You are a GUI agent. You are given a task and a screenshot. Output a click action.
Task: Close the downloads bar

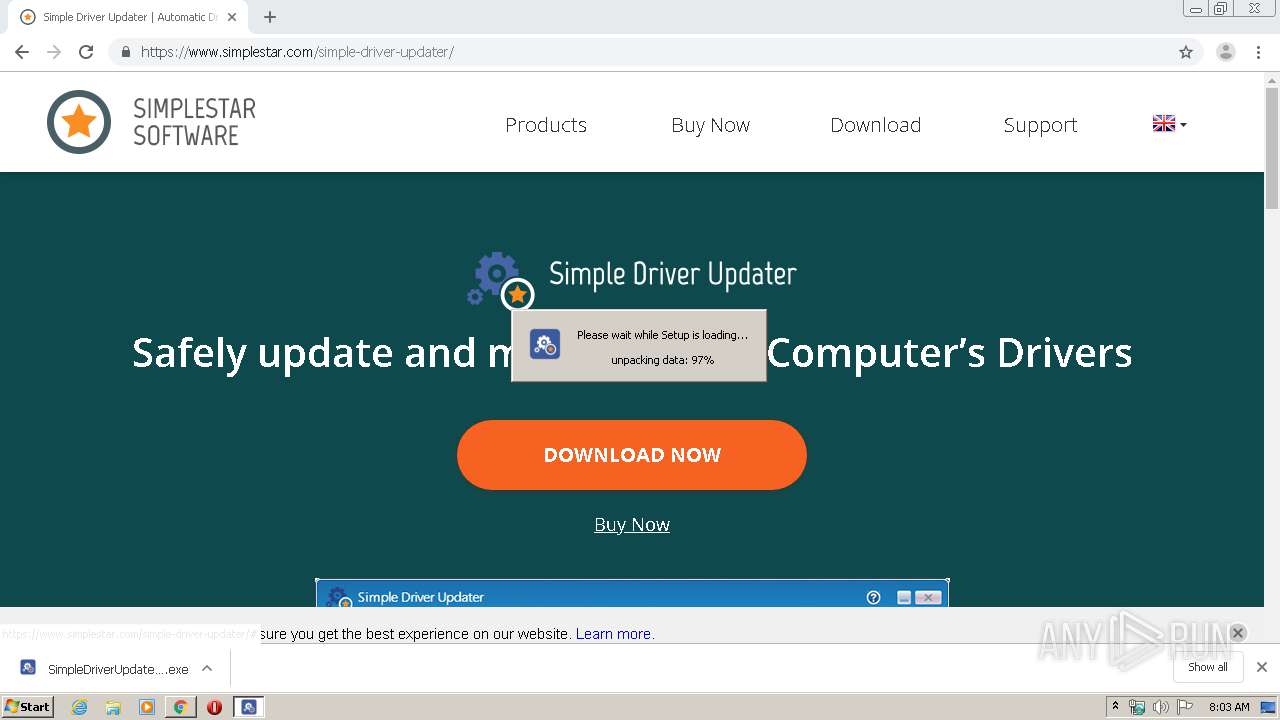(x=1262, y=667)
